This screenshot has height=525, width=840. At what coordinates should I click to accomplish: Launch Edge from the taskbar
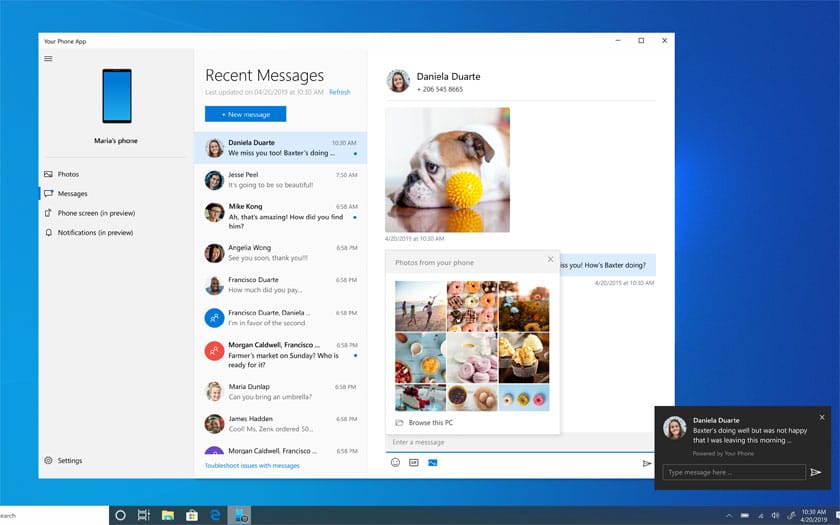pyautogui.click(x=216, y=515)
